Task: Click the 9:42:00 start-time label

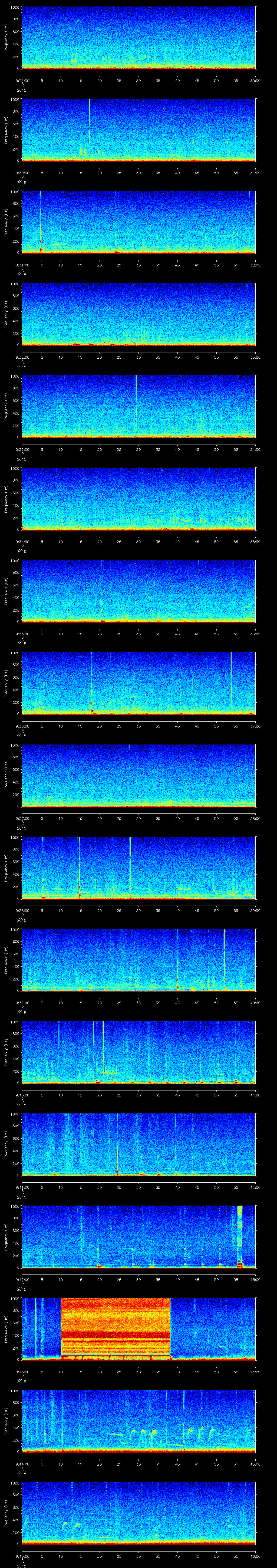Action: pos(22,1279)
